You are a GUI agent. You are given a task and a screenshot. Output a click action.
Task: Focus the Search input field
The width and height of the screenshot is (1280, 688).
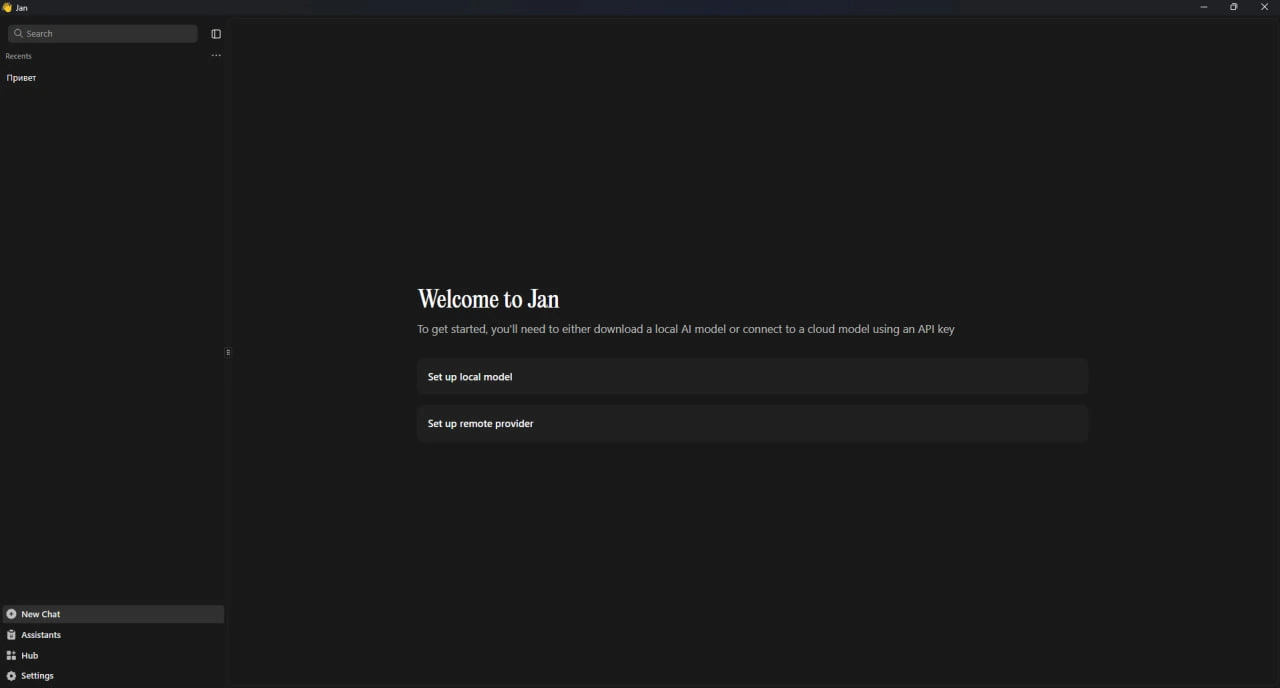(x=110, y=34)
